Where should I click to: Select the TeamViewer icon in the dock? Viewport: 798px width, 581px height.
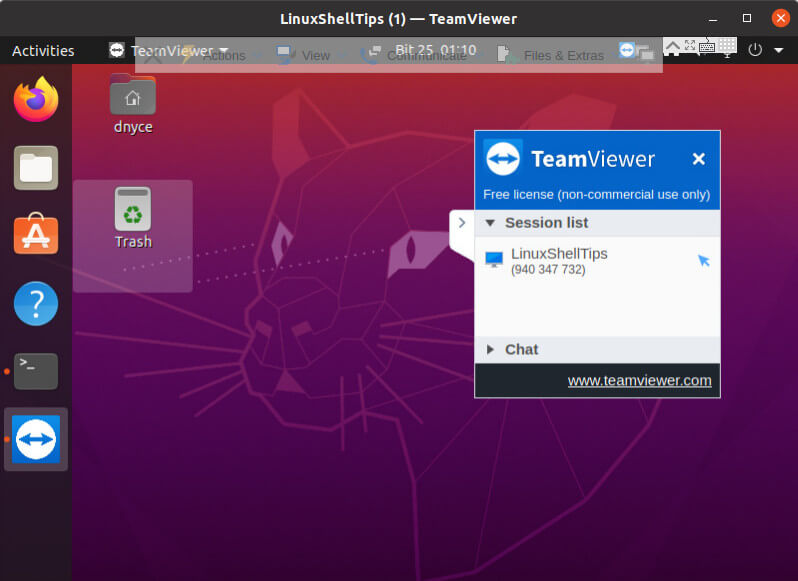point(36,439)
